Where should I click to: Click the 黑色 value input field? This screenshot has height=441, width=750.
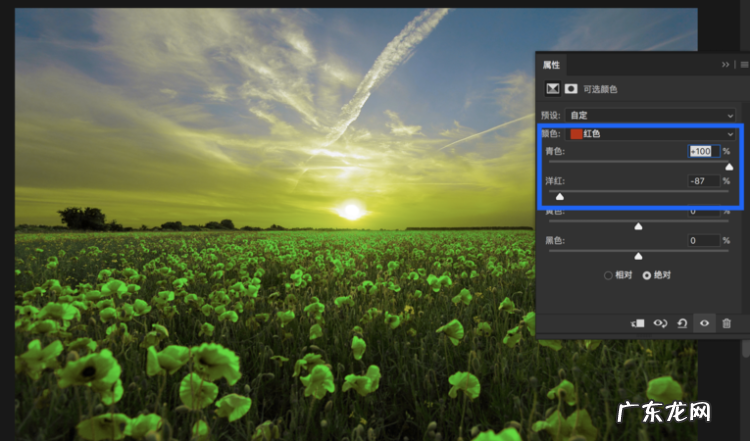click(x=703, y=241)
